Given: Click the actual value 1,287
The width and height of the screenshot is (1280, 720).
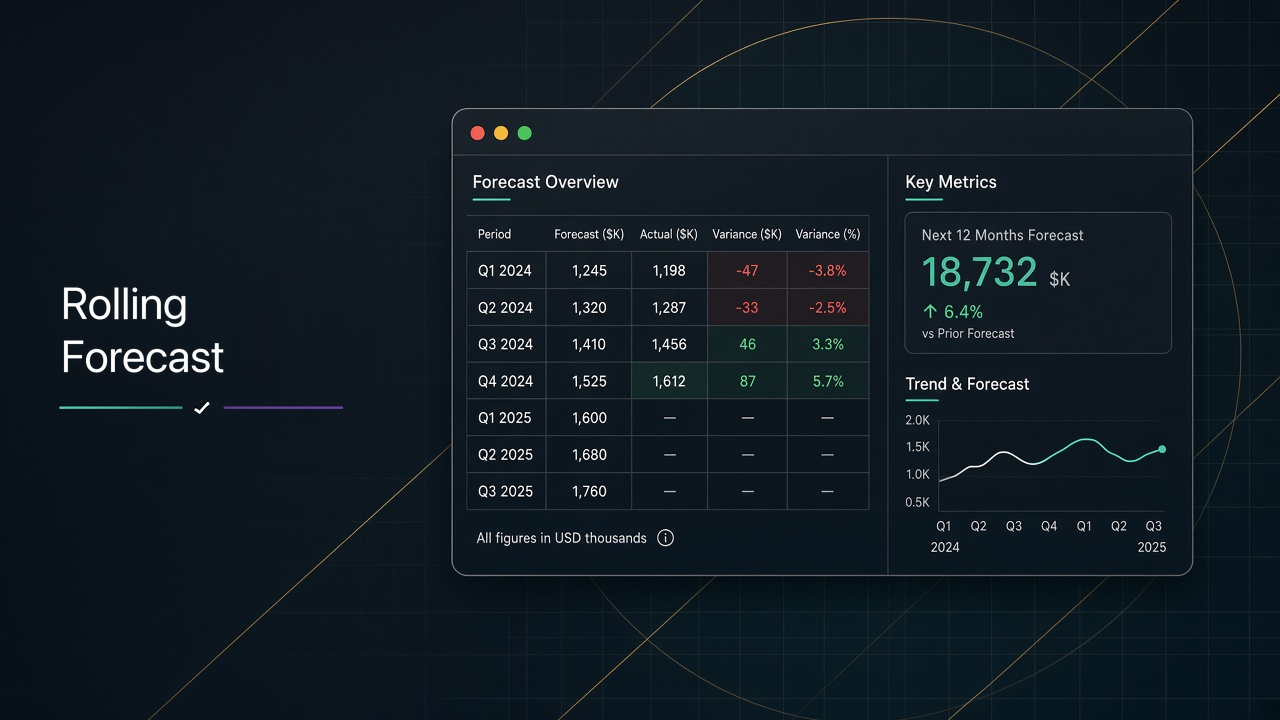Looking at the screenshot, I should [x=669, y=307].
